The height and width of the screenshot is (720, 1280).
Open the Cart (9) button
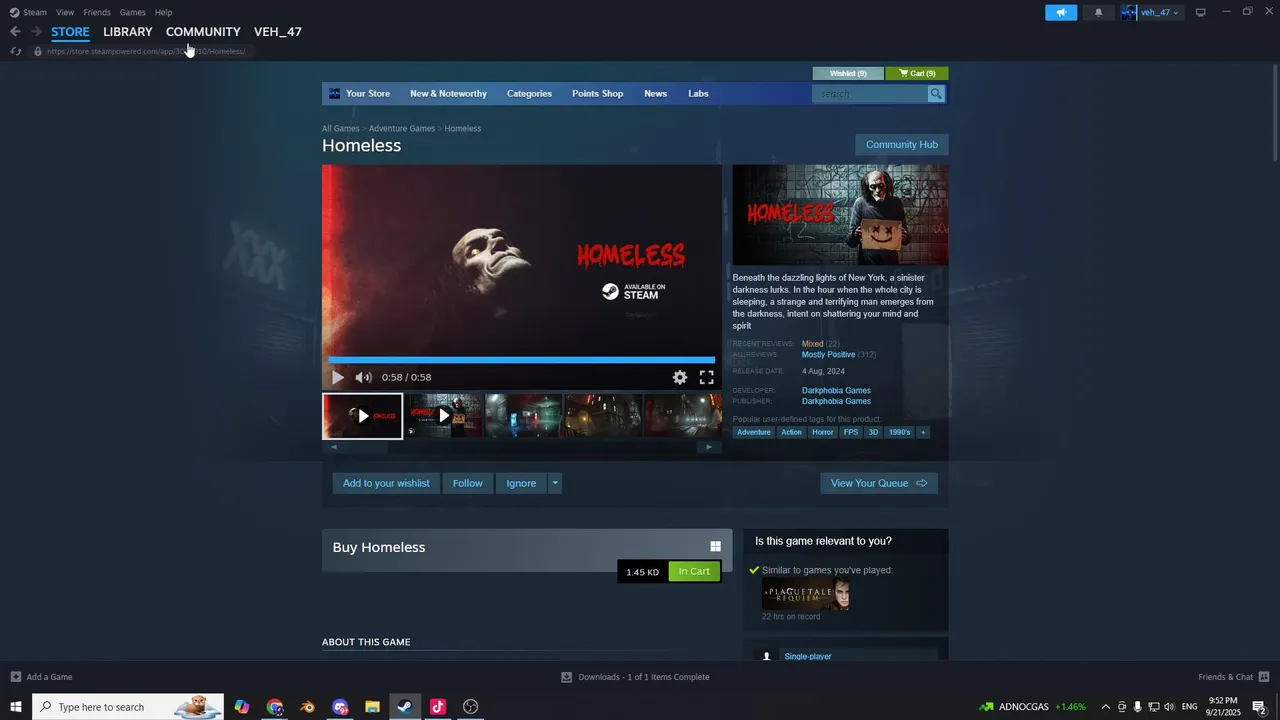917,73
